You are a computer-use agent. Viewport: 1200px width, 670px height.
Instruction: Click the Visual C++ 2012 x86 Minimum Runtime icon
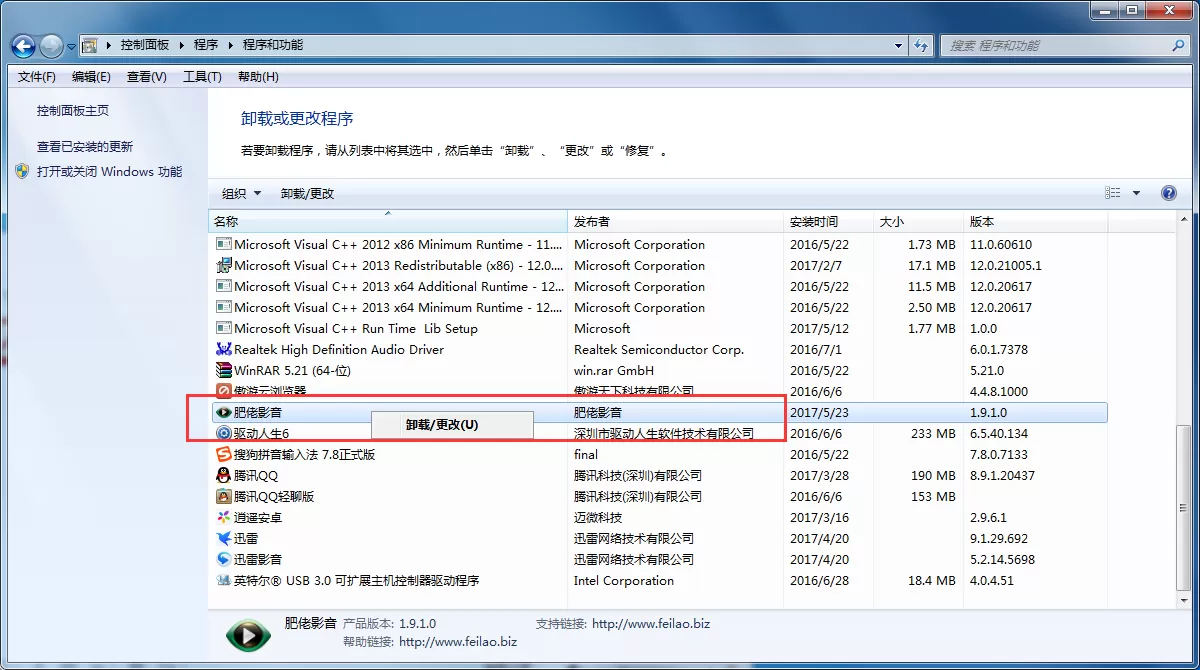click(224, 245)
